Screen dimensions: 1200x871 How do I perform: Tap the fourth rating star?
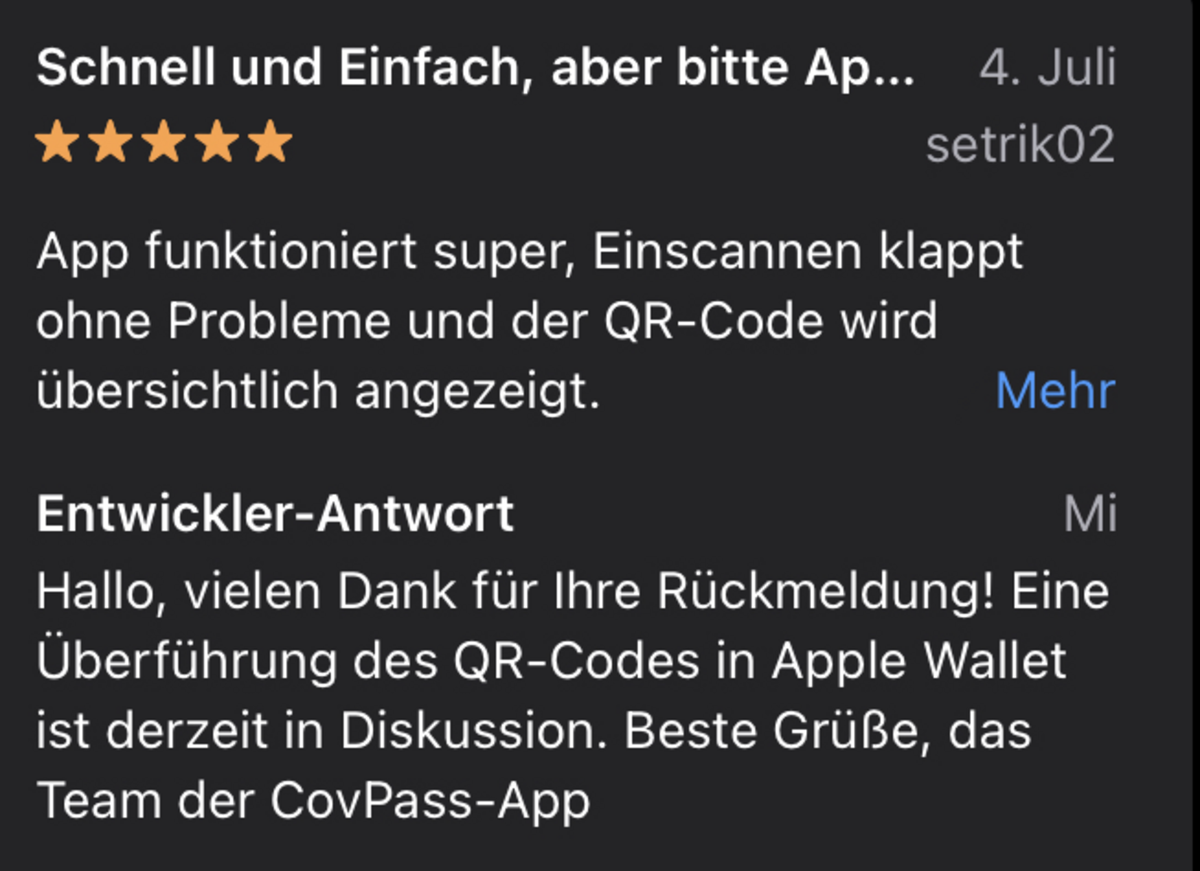pyautogui.click(x=217, y=144)
